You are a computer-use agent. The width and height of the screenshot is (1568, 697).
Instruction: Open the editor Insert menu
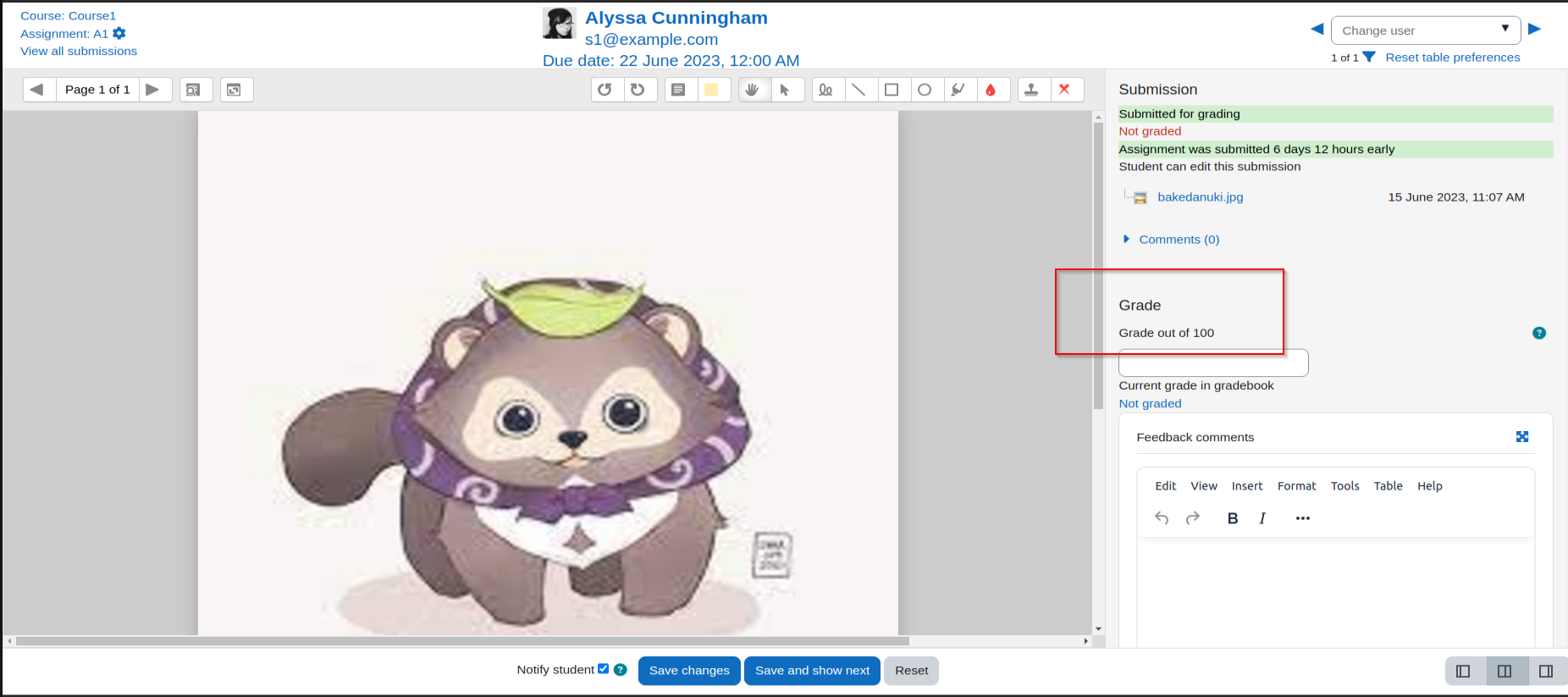(x=1247, y=486)
